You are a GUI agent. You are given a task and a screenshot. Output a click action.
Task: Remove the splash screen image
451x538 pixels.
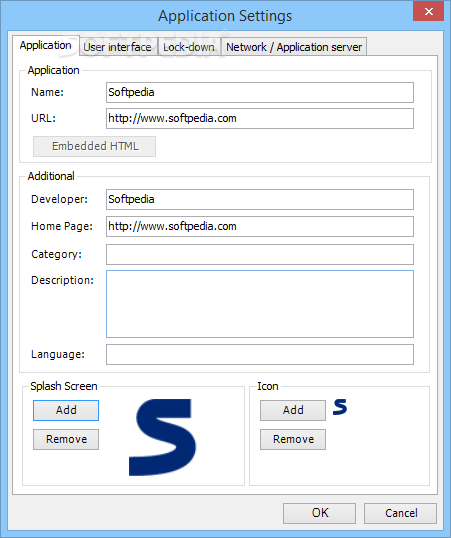point(66,439)
